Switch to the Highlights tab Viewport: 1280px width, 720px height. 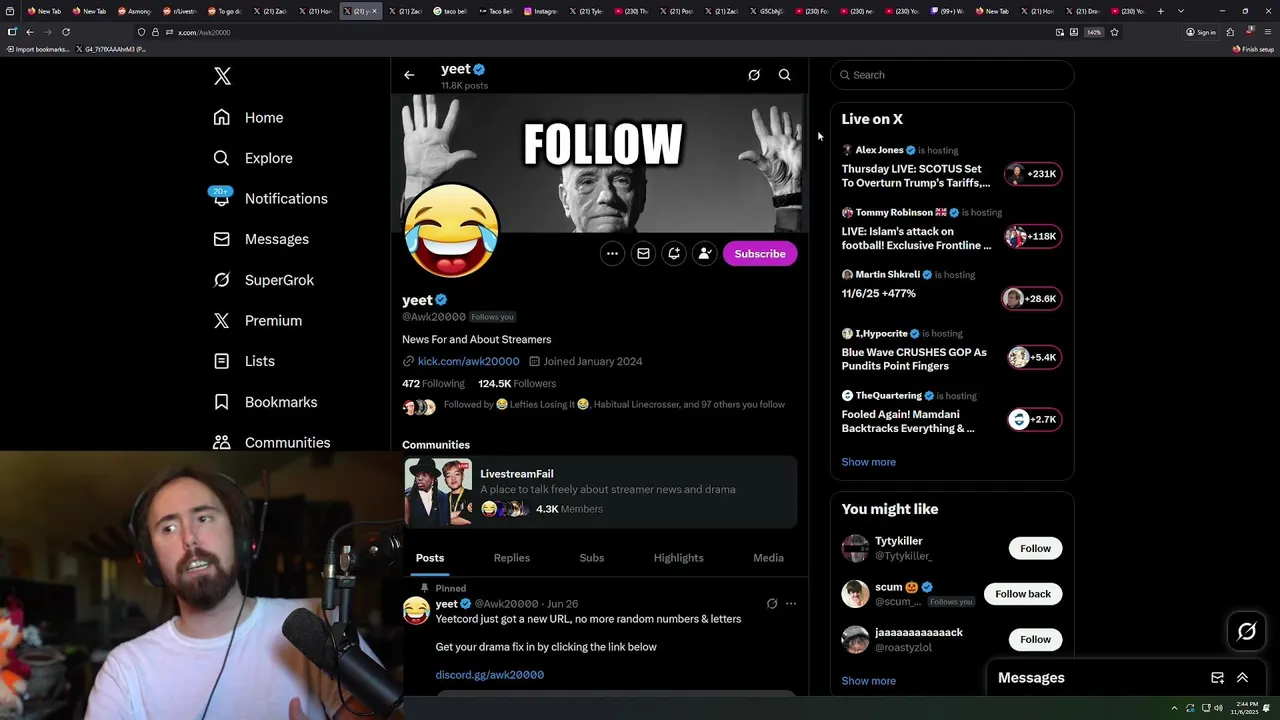(679, 558)
